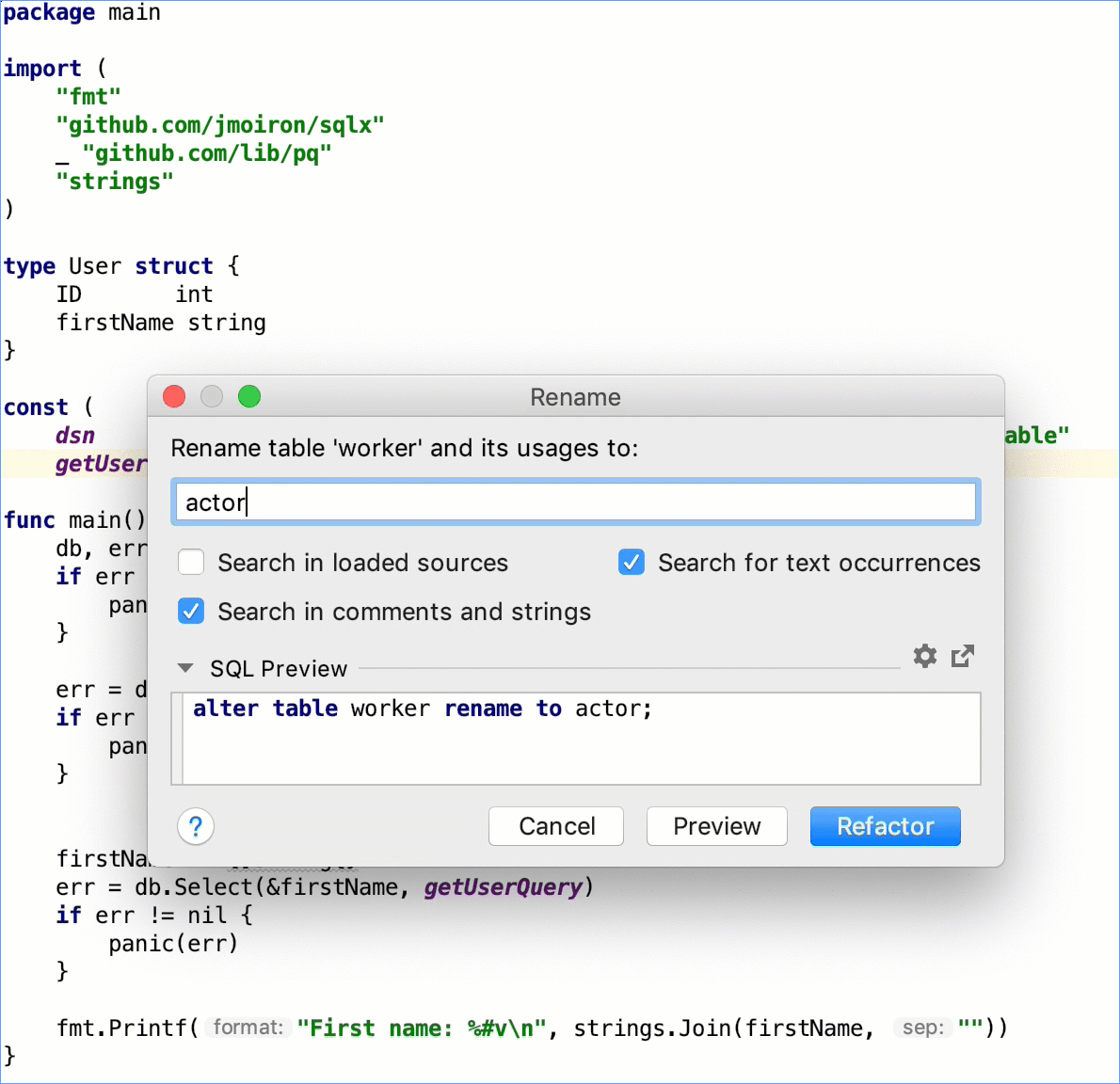Click the "fmt" import line
The height and width of the screenshot is (1084, 1120).
pos(88,96)
